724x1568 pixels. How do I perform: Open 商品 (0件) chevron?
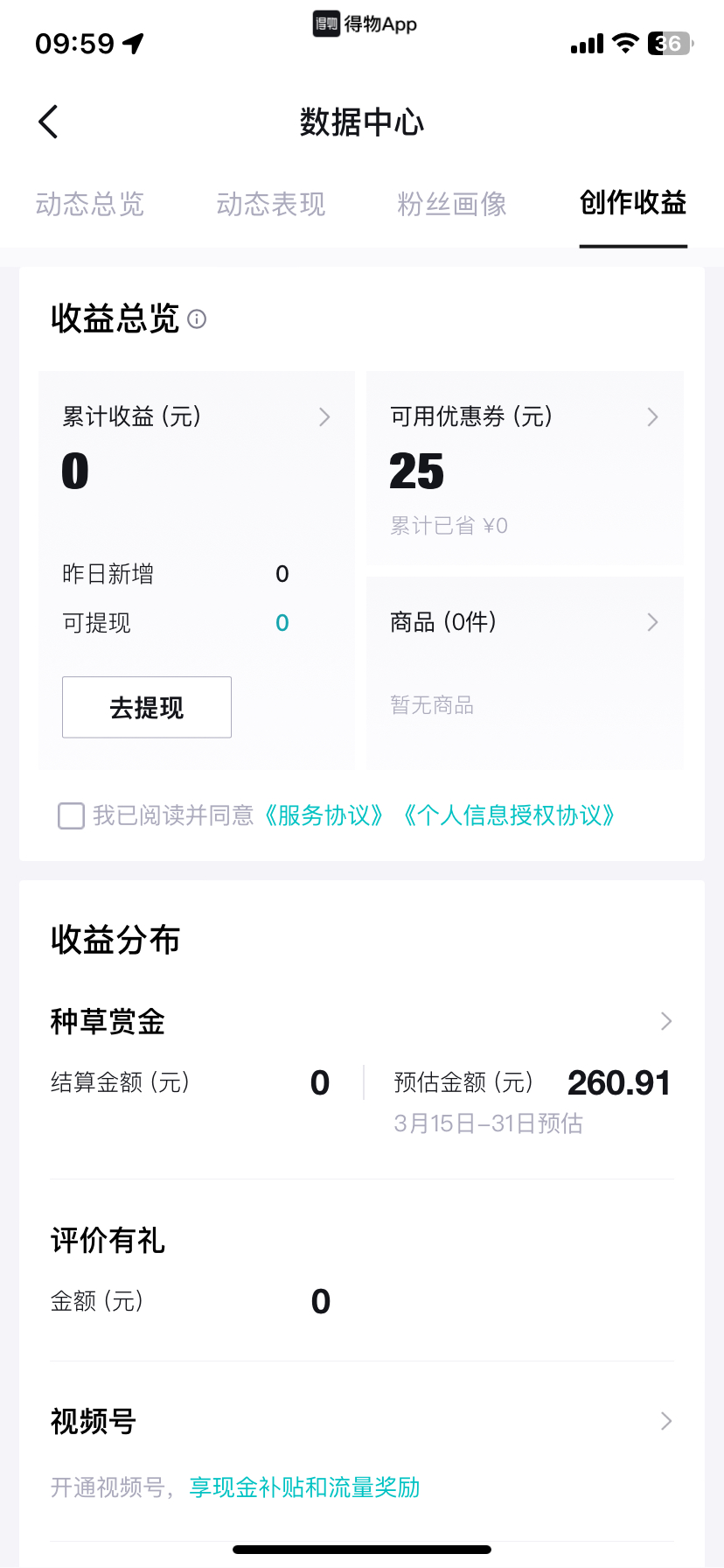(652, 622)
